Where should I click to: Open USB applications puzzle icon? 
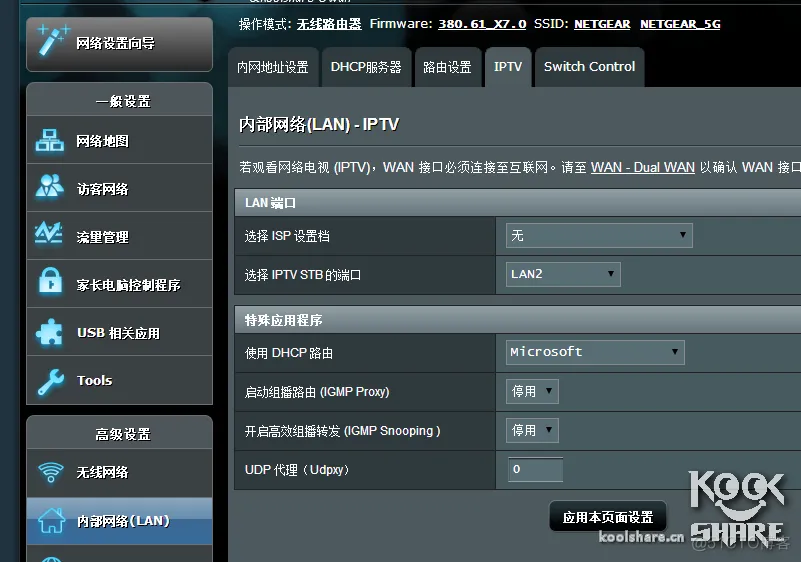(x=50, y=332)
